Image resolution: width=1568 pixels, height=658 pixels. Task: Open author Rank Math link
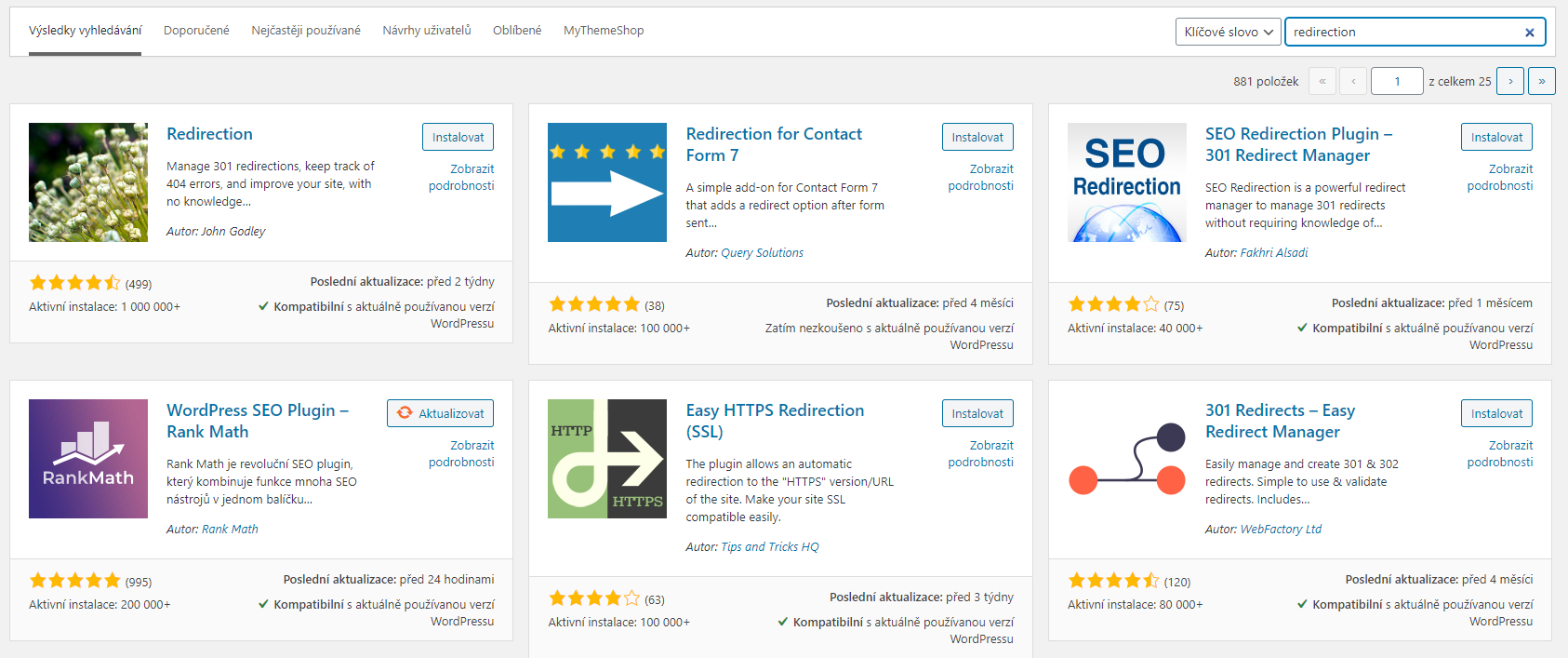230,529
